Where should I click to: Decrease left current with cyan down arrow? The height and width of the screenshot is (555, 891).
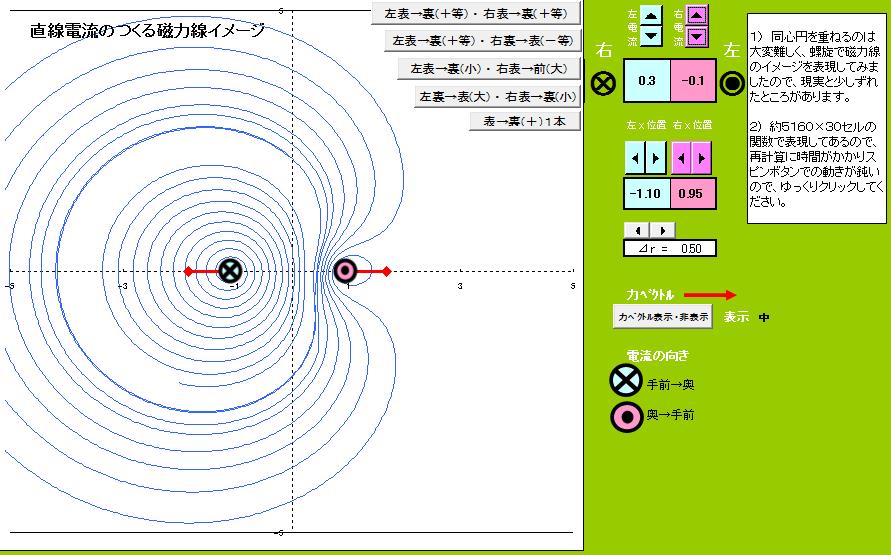(x=651, y=36)
